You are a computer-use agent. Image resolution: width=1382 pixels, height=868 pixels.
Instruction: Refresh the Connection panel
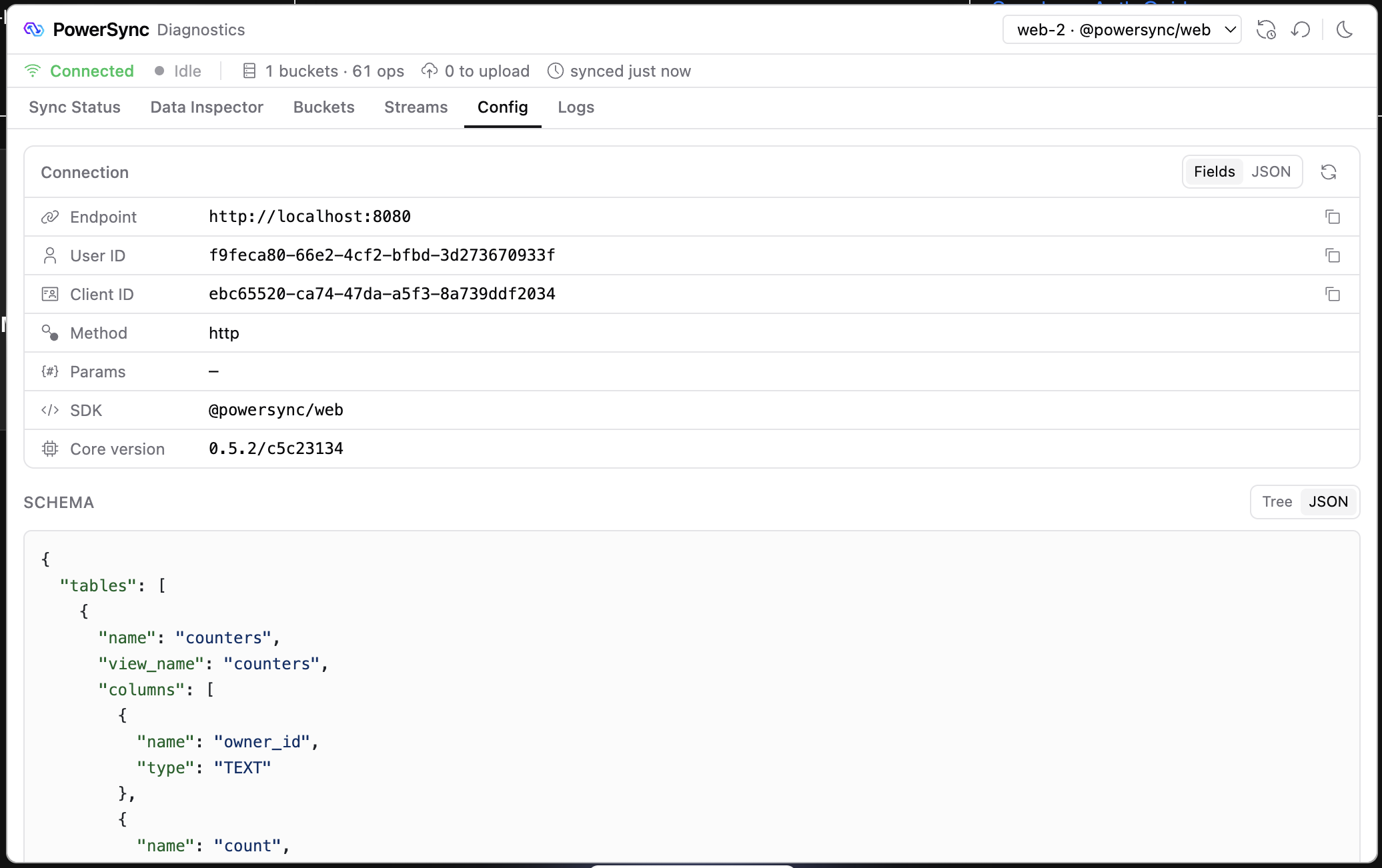[1329, 172]
